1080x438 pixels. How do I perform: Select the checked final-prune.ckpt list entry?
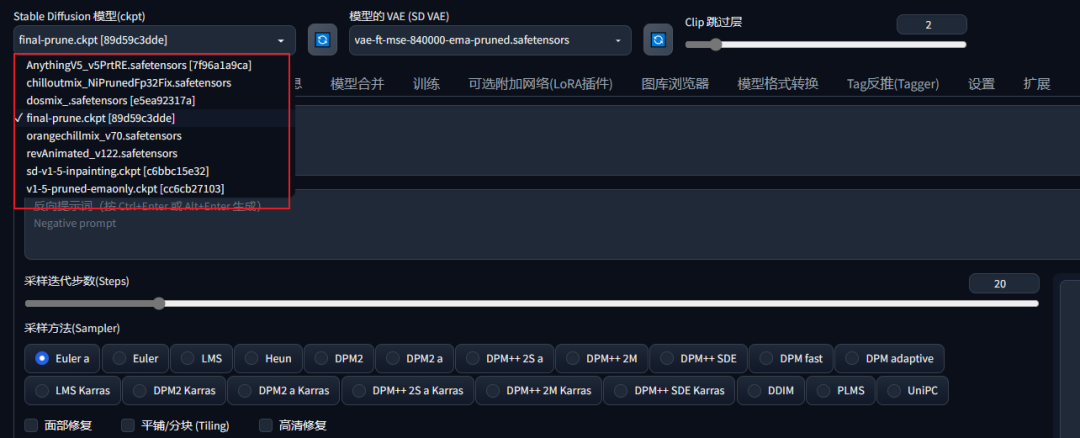[x=154, y=118]
